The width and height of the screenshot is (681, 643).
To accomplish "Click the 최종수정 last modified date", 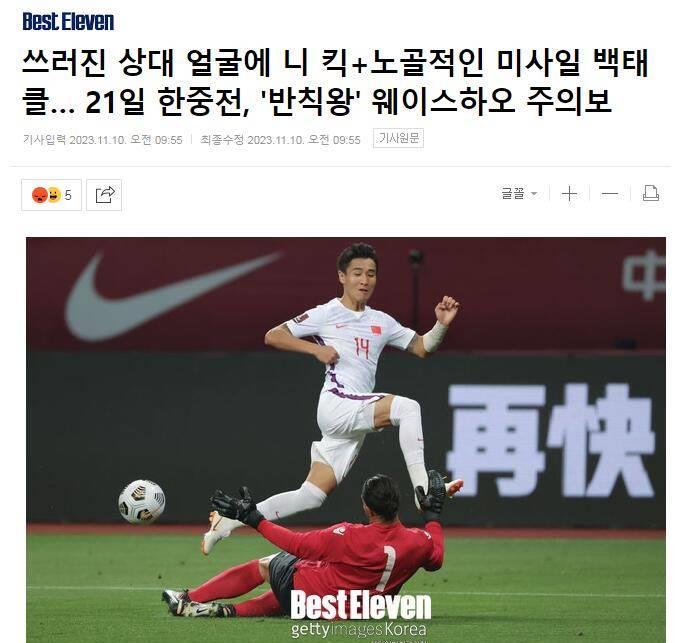I will 280,140.
